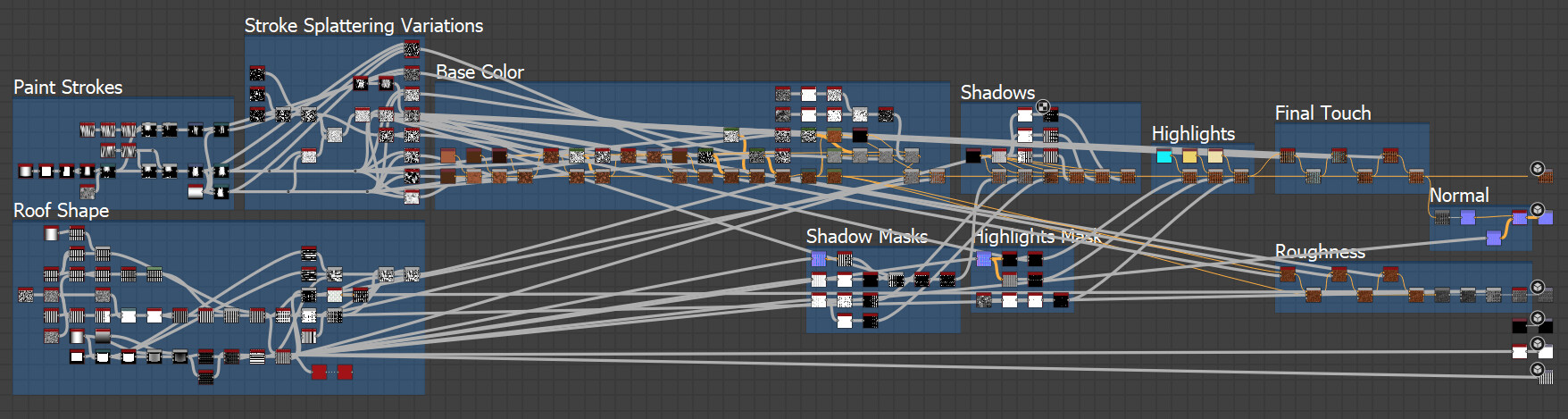Click the base color output cube icon
The width and height of the screenshot is (1568, 419).
point(1537,168)
